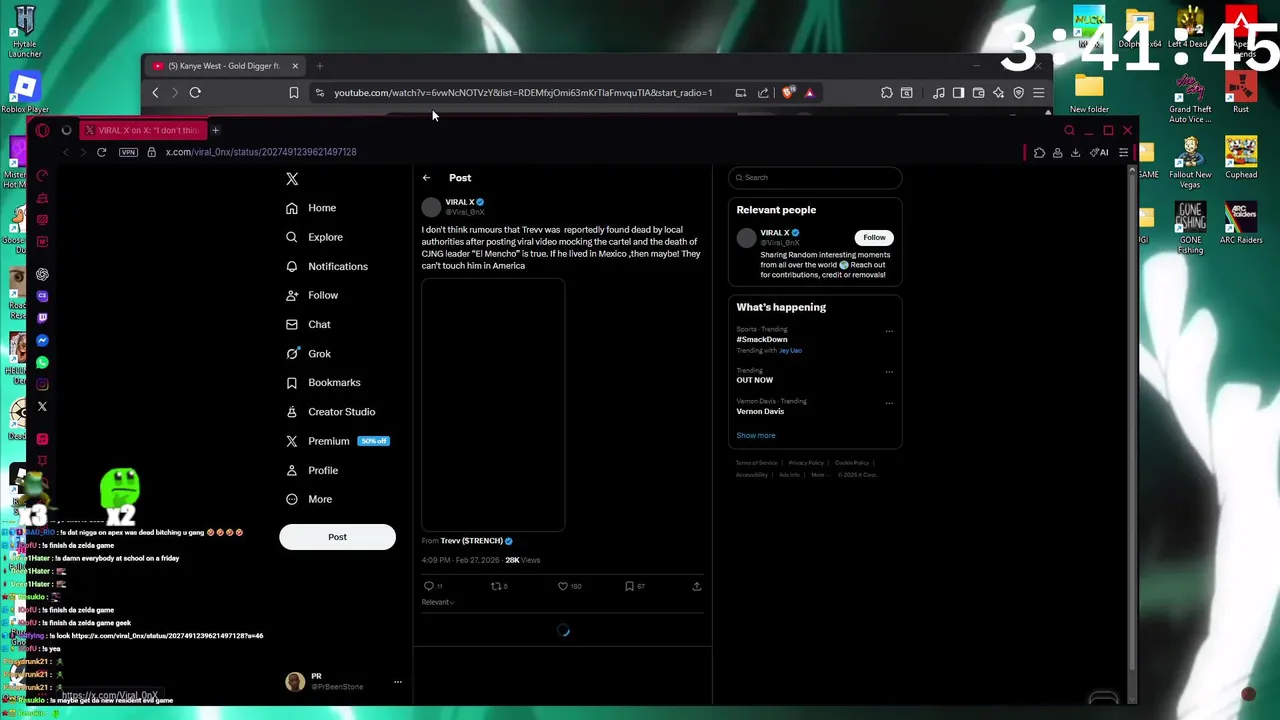Click the Opera AI toolbar button
This screenshot has width=1280, height=720.
1100,153
